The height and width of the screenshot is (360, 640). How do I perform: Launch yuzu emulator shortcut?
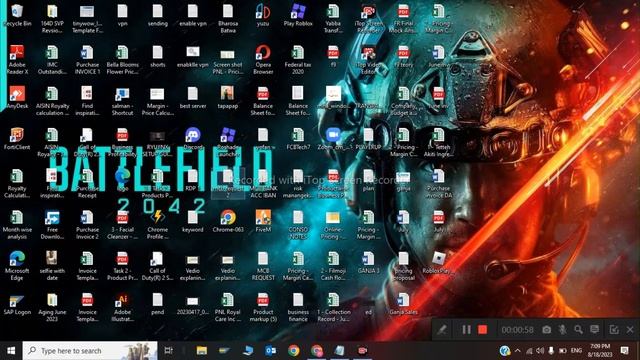(263, 16)
